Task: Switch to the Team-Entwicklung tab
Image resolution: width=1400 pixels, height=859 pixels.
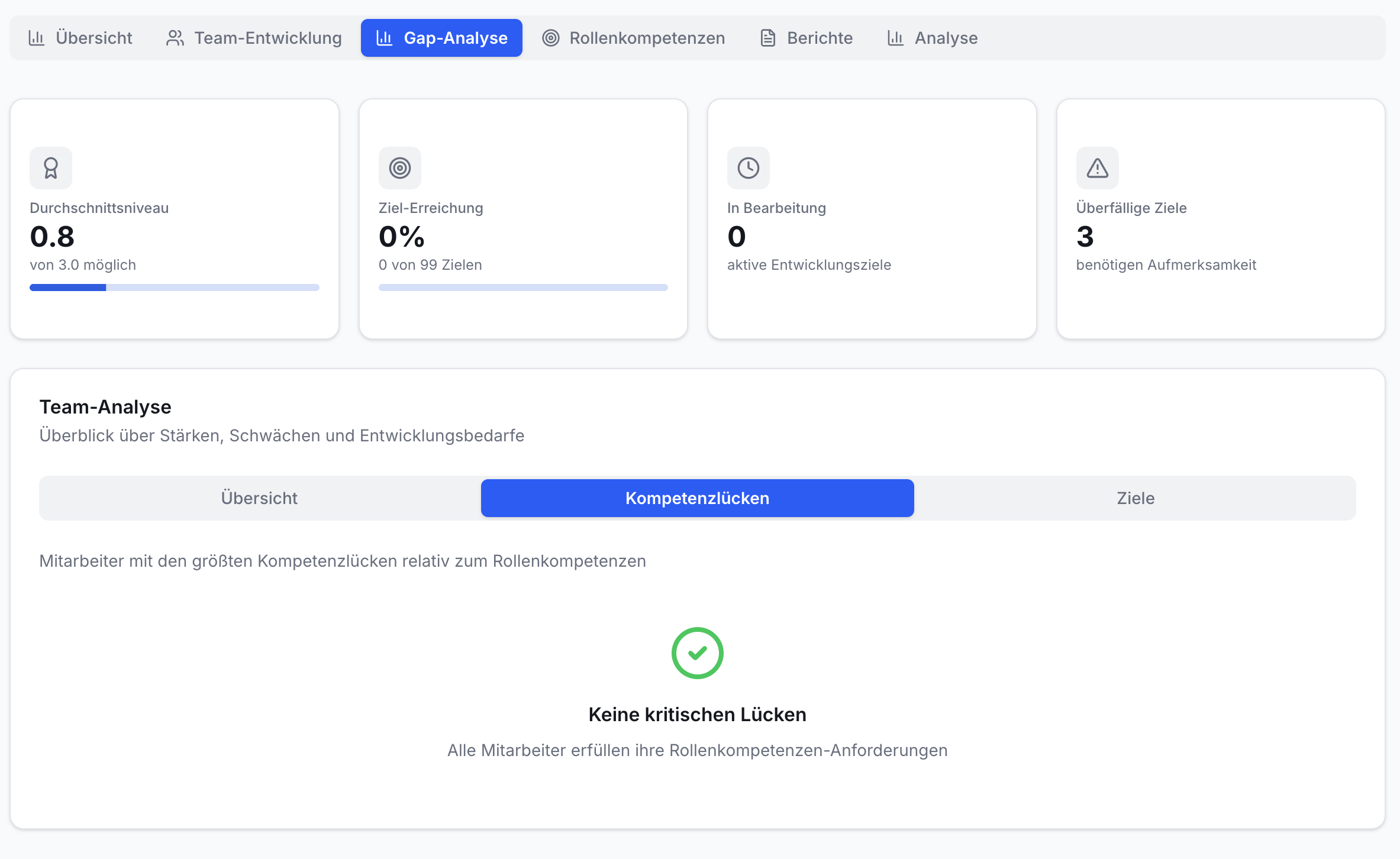Action: coord(254,38)
